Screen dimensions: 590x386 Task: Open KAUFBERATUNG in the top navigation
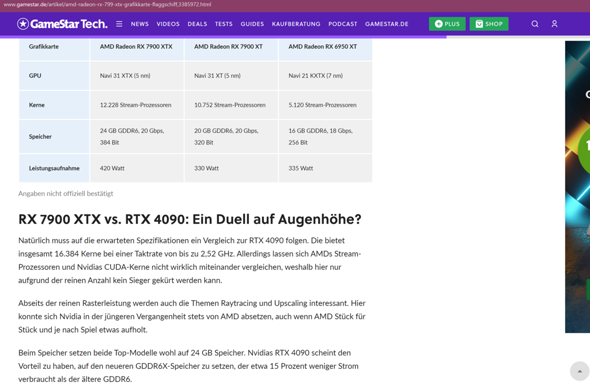296,24
